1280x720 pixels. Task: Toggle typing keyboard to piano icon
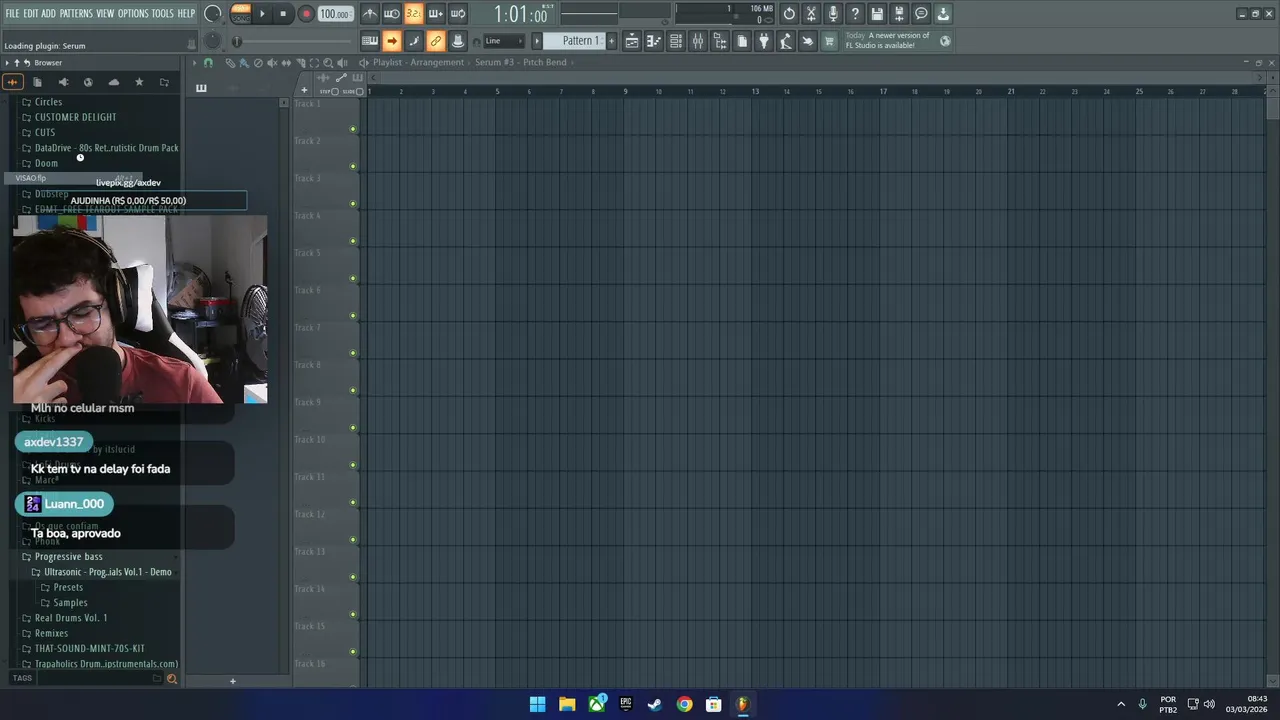click(370, 41)
